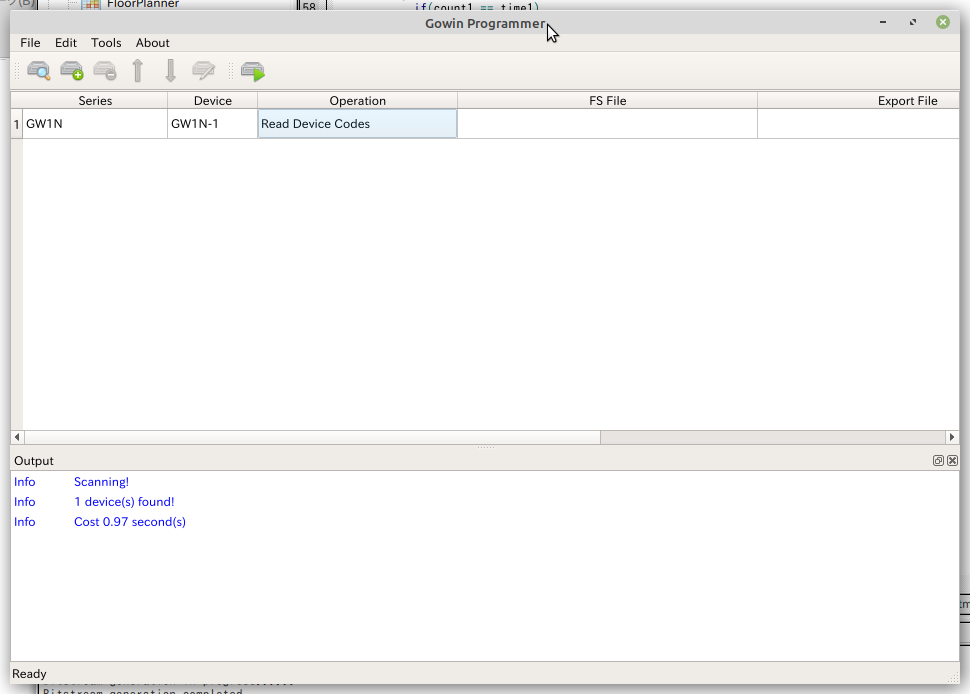Close the Gowin Programmer window
The image size is (970, 694).
(943, 22)
